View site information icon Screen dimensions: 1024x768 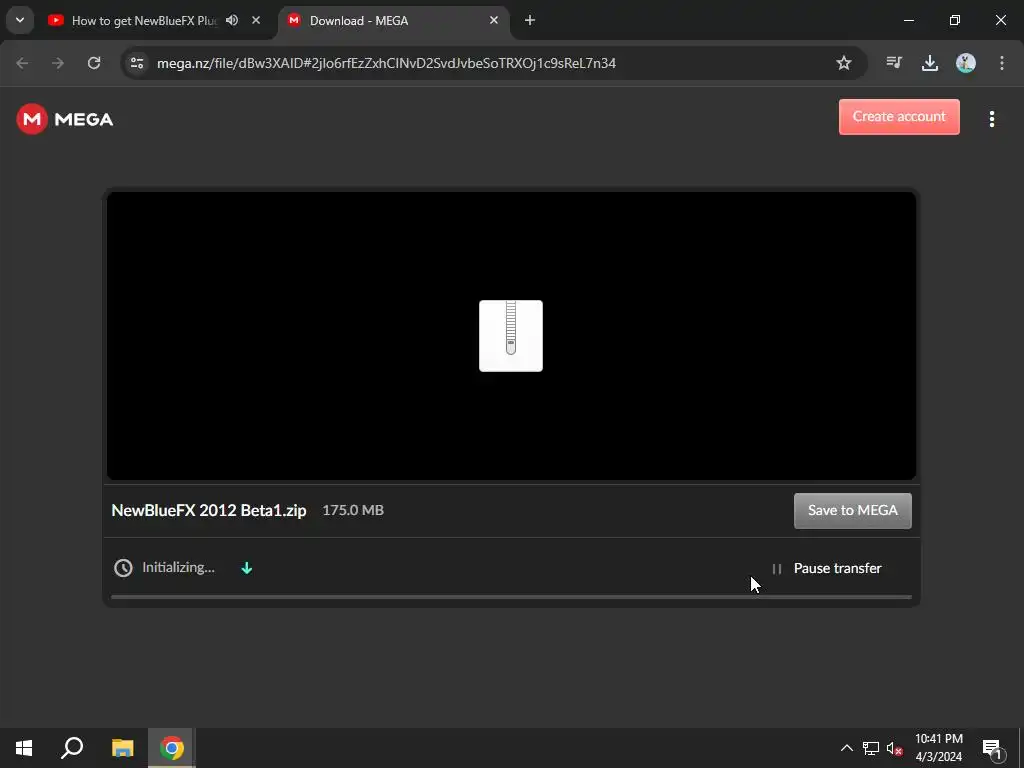pos(137,63)
